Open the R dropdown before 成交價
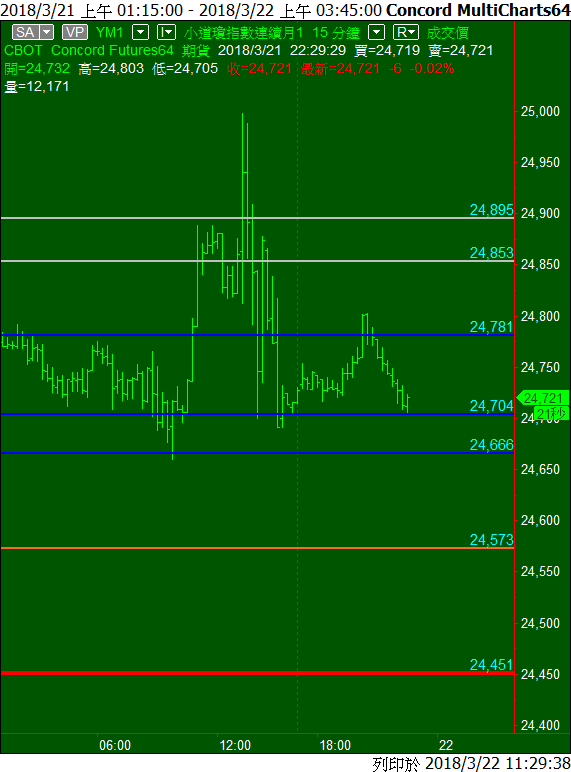This screenshot has width=571, height=772. pos(406,32)
